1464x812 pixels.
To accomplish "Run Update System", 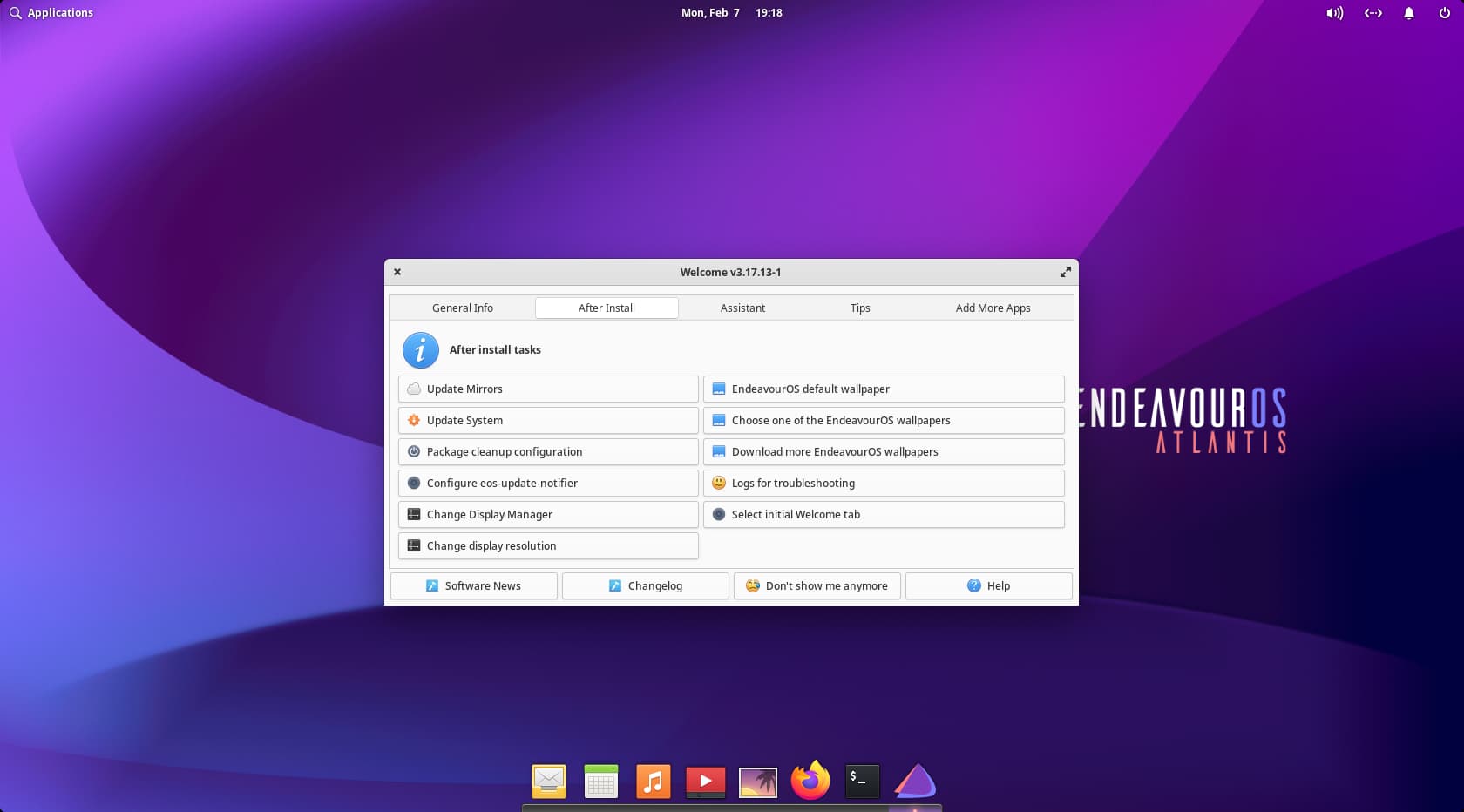I will coord(548,421).
